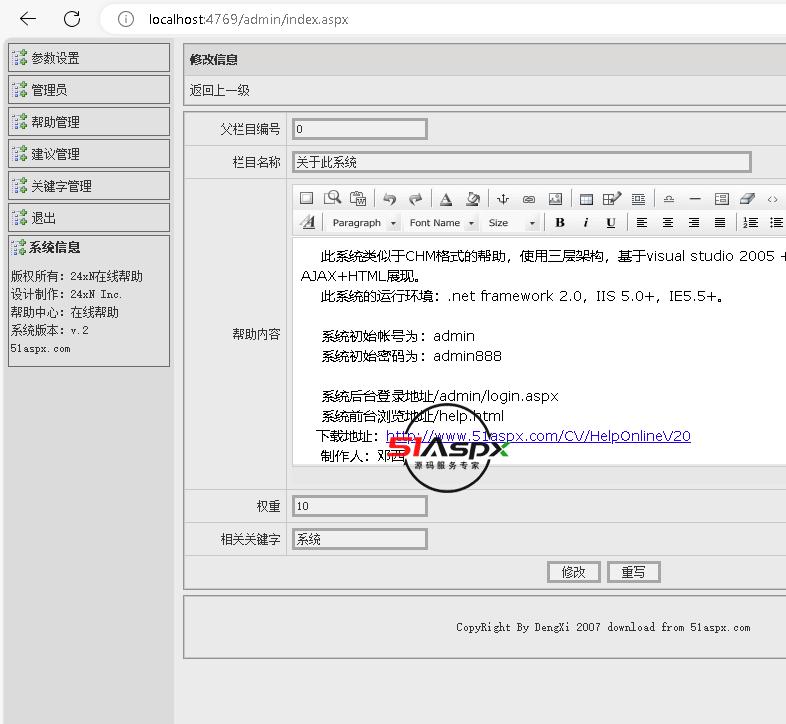This screenshot has height=724, width=786.
Task: Open 帮助管理 in the sidebar
Action: point(89,122)
